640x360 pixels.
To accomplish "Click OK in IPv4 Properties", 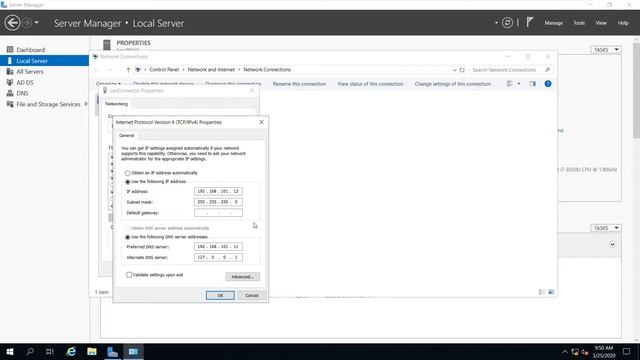I will point(220,295).
